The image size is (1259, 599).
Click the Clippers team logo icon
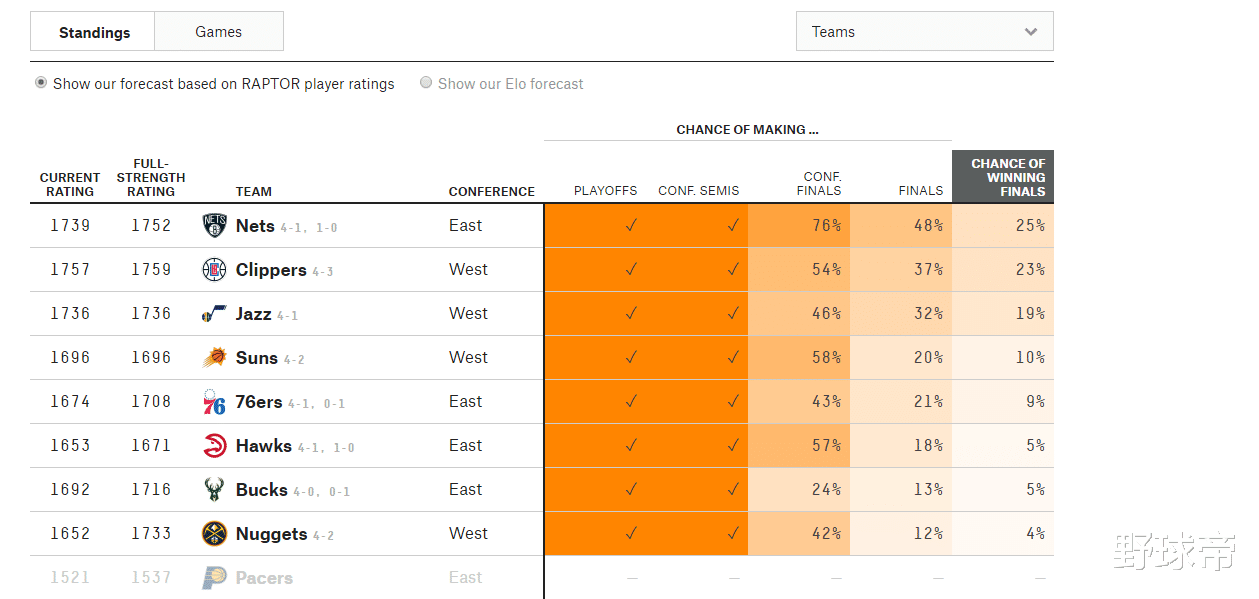(214, 270)
